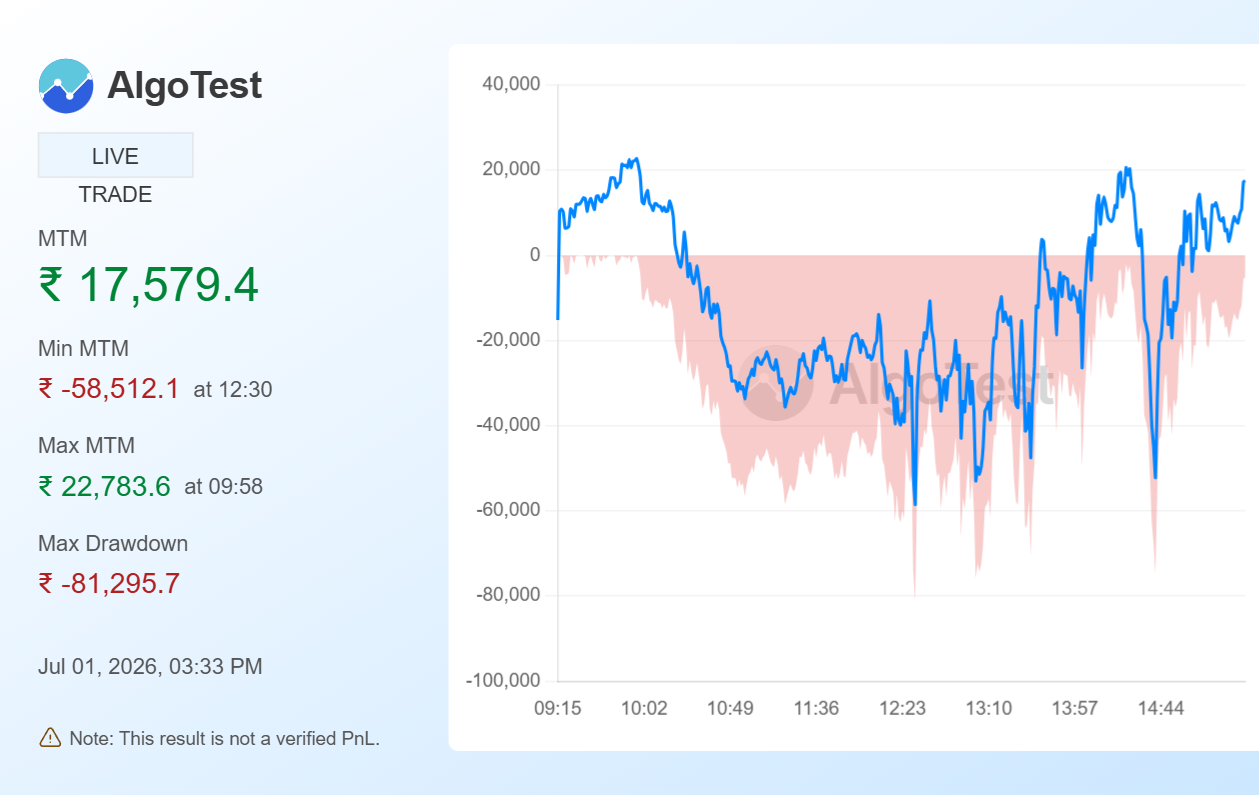The image size is (1259, 795).
Task: Click the 14:44 x-axis time label
Action: [x=1161, y=709]
